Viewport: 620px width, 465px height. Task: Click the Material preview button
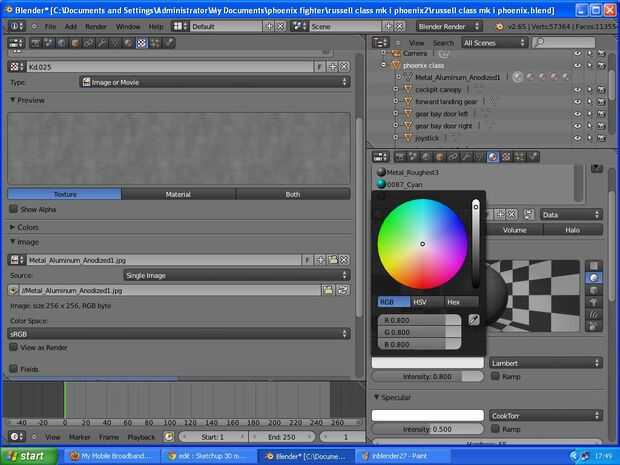tap(178, 194)
